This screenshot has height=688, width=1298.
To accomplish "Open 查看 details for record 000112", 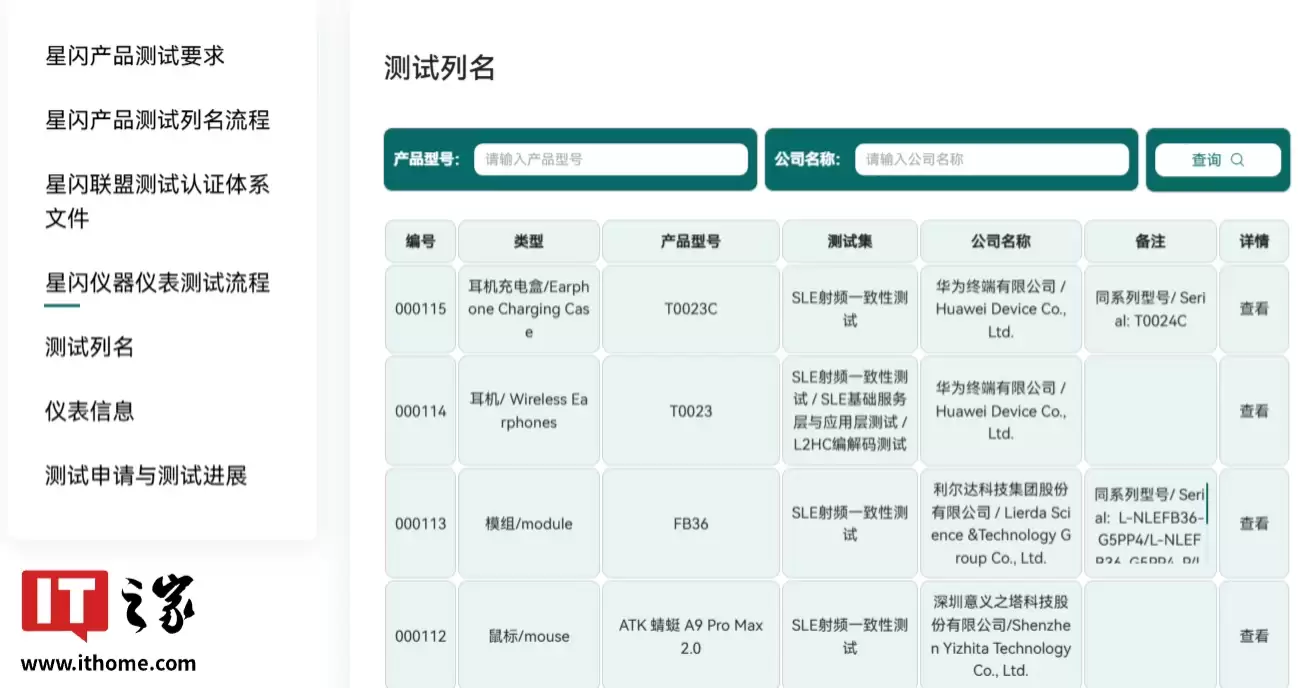I will point(1253,635).
